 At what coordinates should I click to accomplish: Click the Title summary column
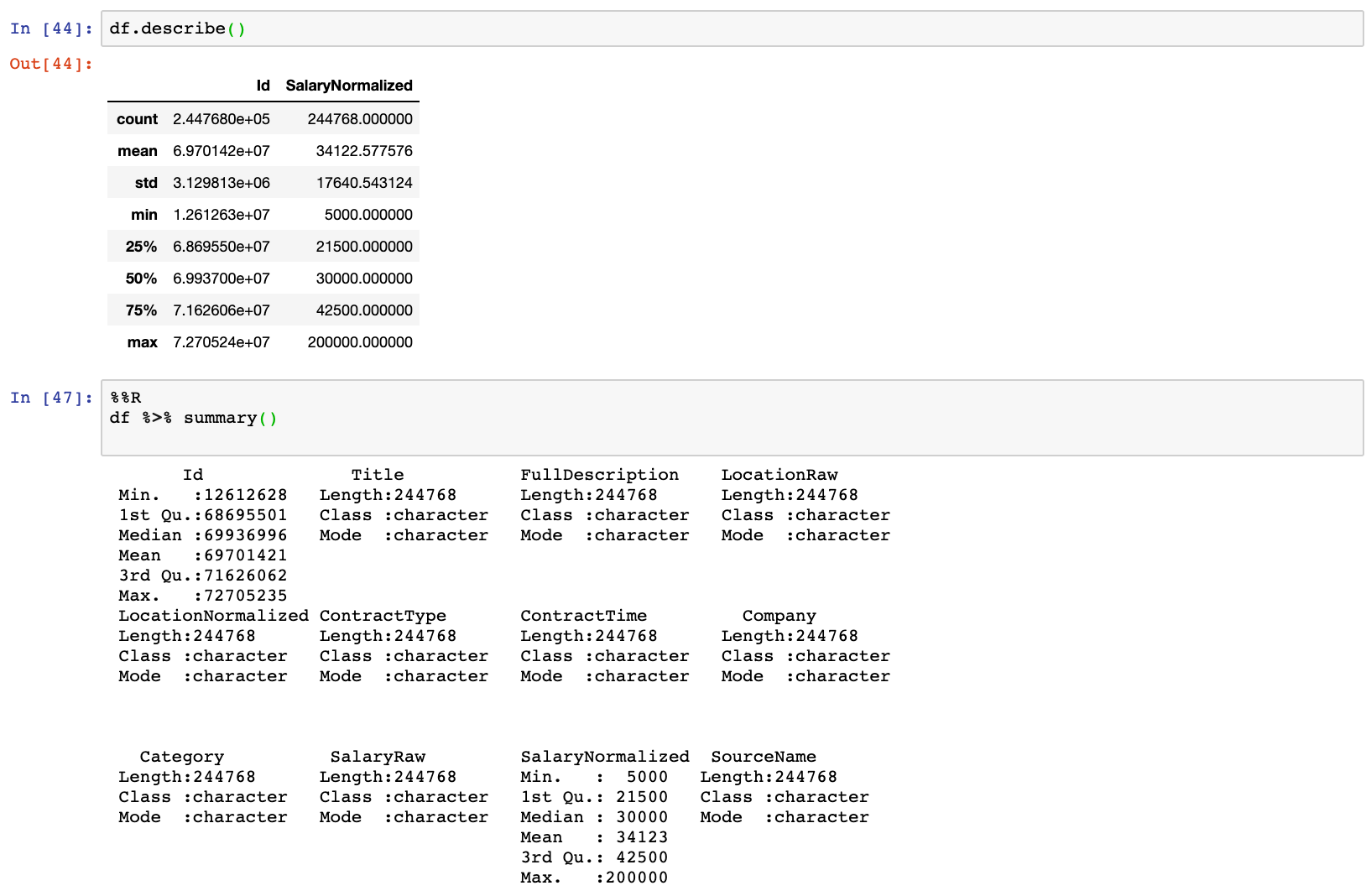point(378,474)
